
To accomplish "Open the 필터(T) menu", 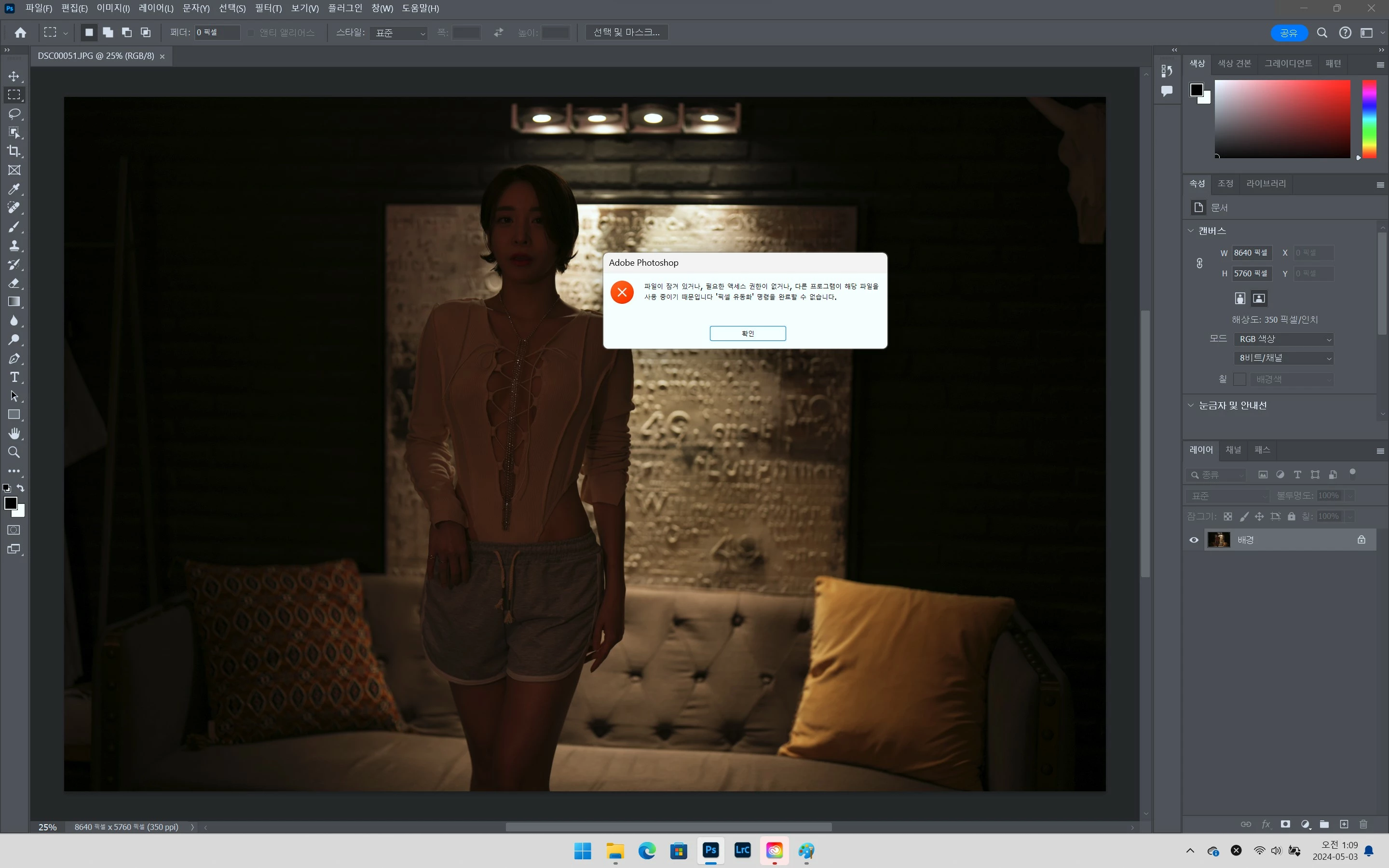I will (x=268, y=8).
